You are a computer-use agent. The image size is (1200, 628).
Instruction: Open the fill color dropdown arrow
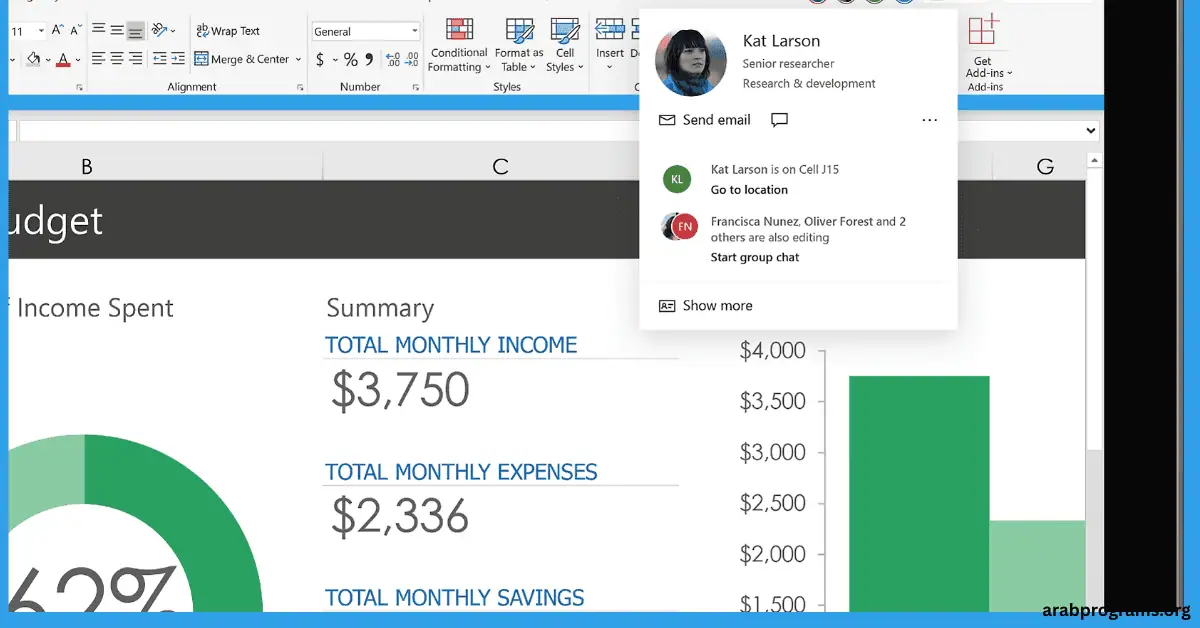click(47, 60)
